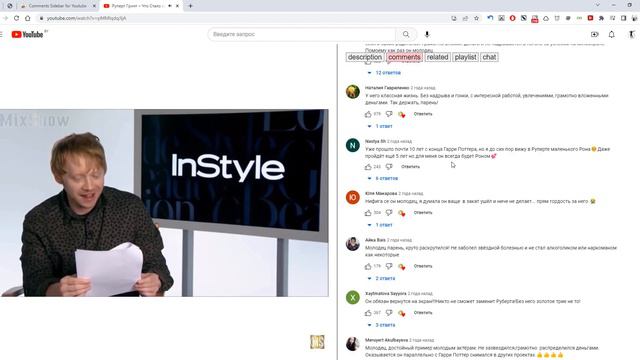Open Наталия Гавриленко's channel name link

point(387,88)
